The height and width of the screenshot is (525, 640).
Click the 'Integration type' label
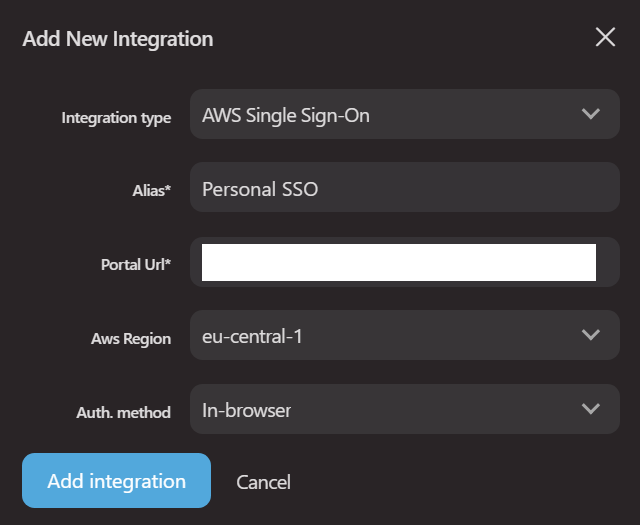(x=116, y=118)
